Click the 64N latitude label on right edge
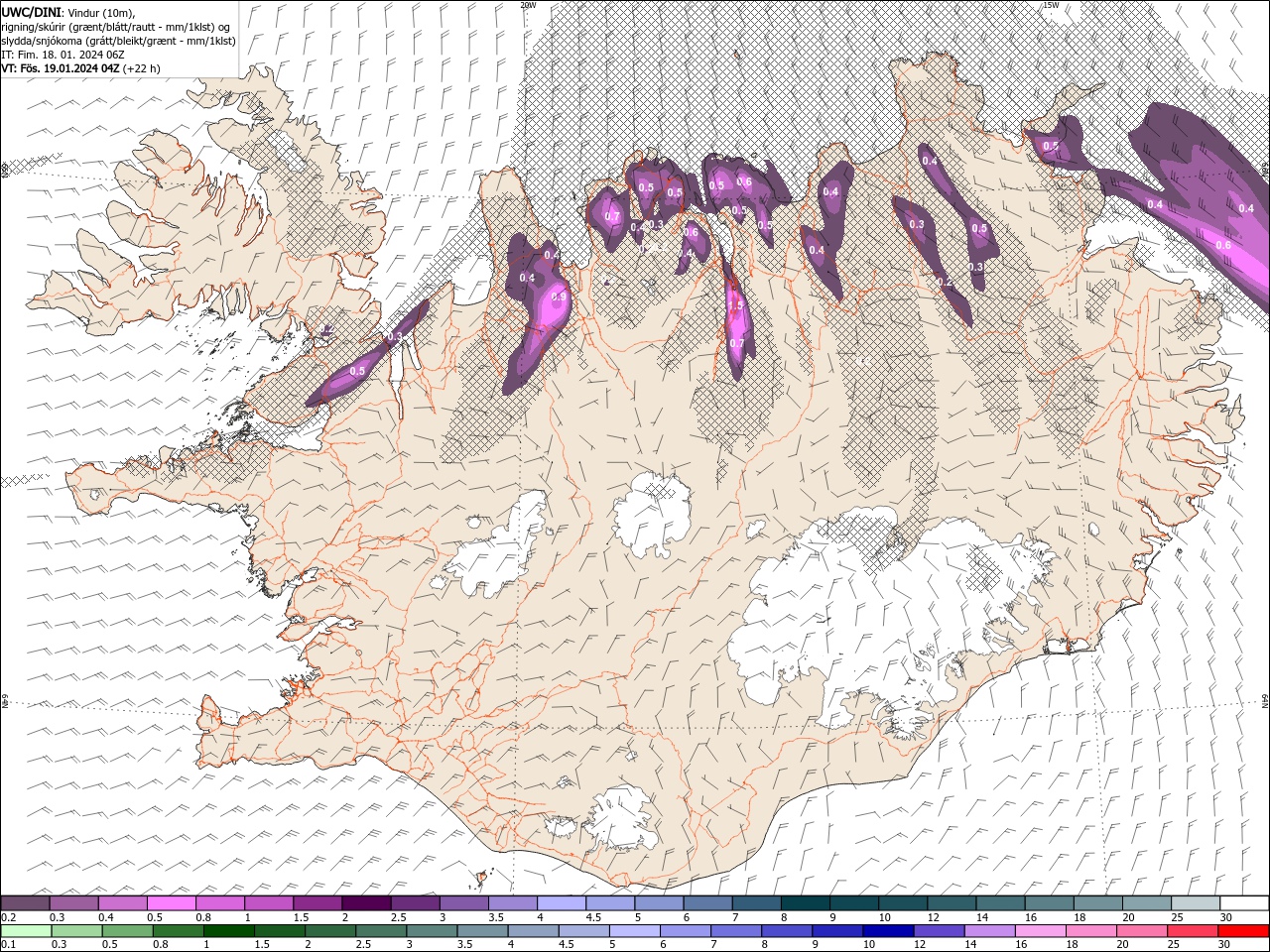This screenshot has width=1270, height=952. point(1265,701)
